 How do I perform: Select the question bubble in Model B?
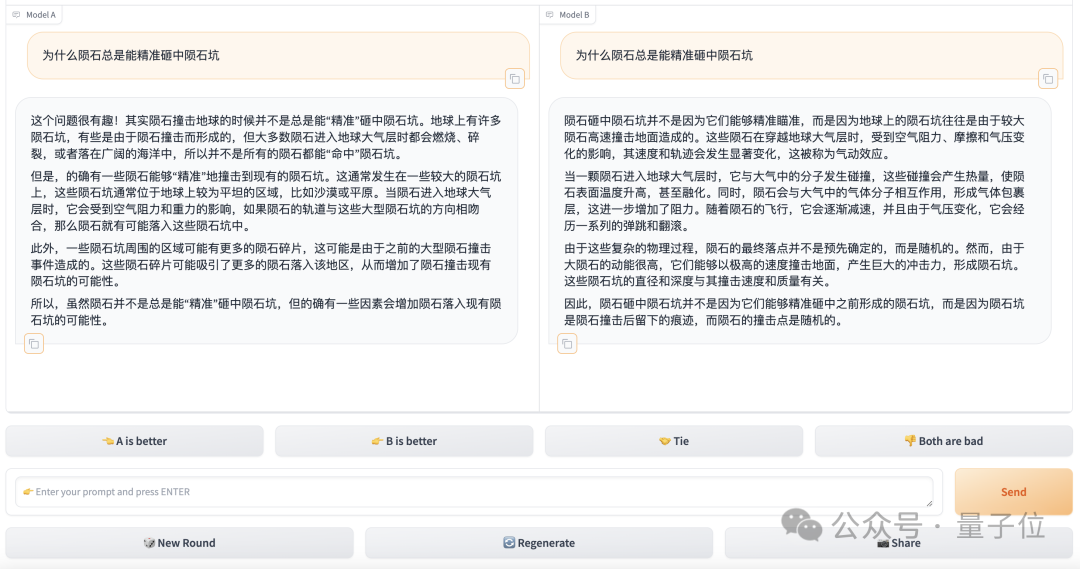[811, 55]
